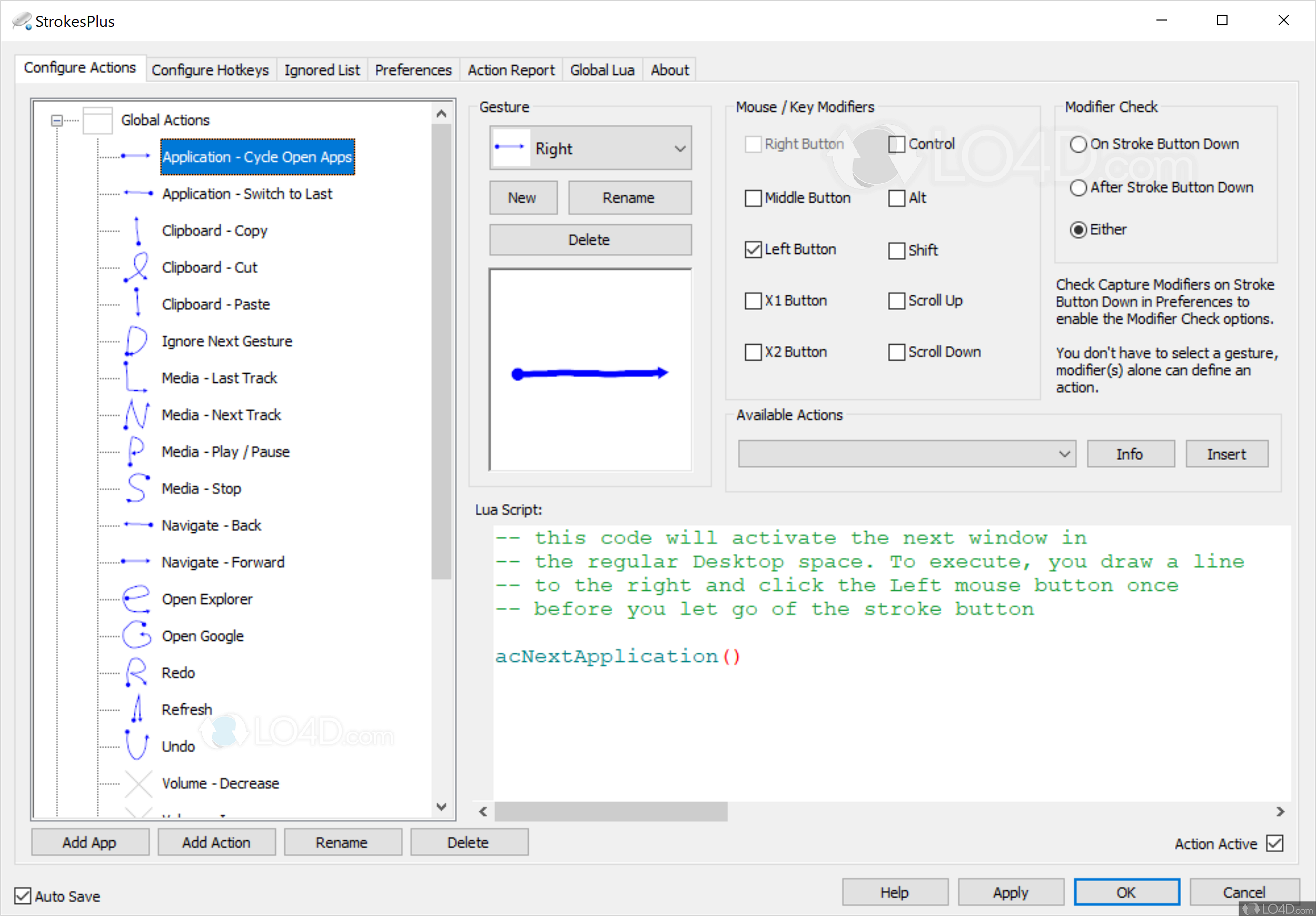Click the 'S' gesture icon for Media - Stop

[137, 489]
